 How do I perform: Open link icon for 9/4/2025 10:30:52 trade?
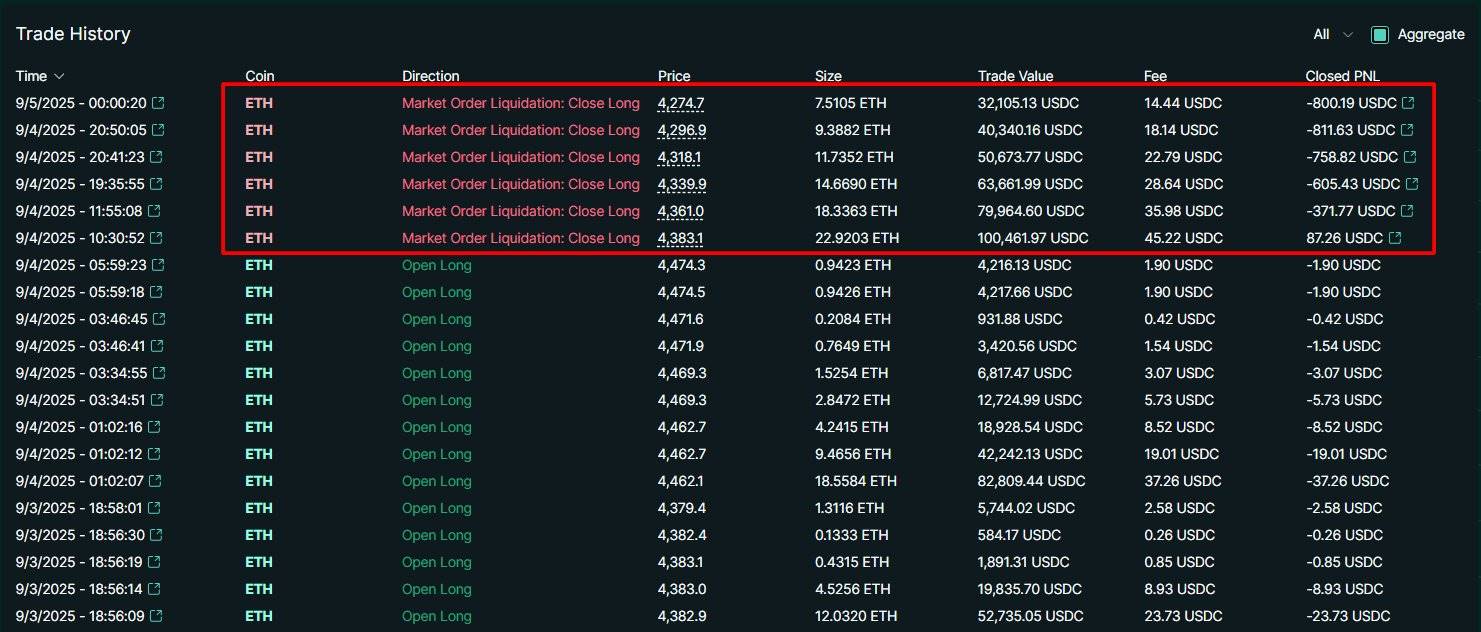[x=157, y=238]
